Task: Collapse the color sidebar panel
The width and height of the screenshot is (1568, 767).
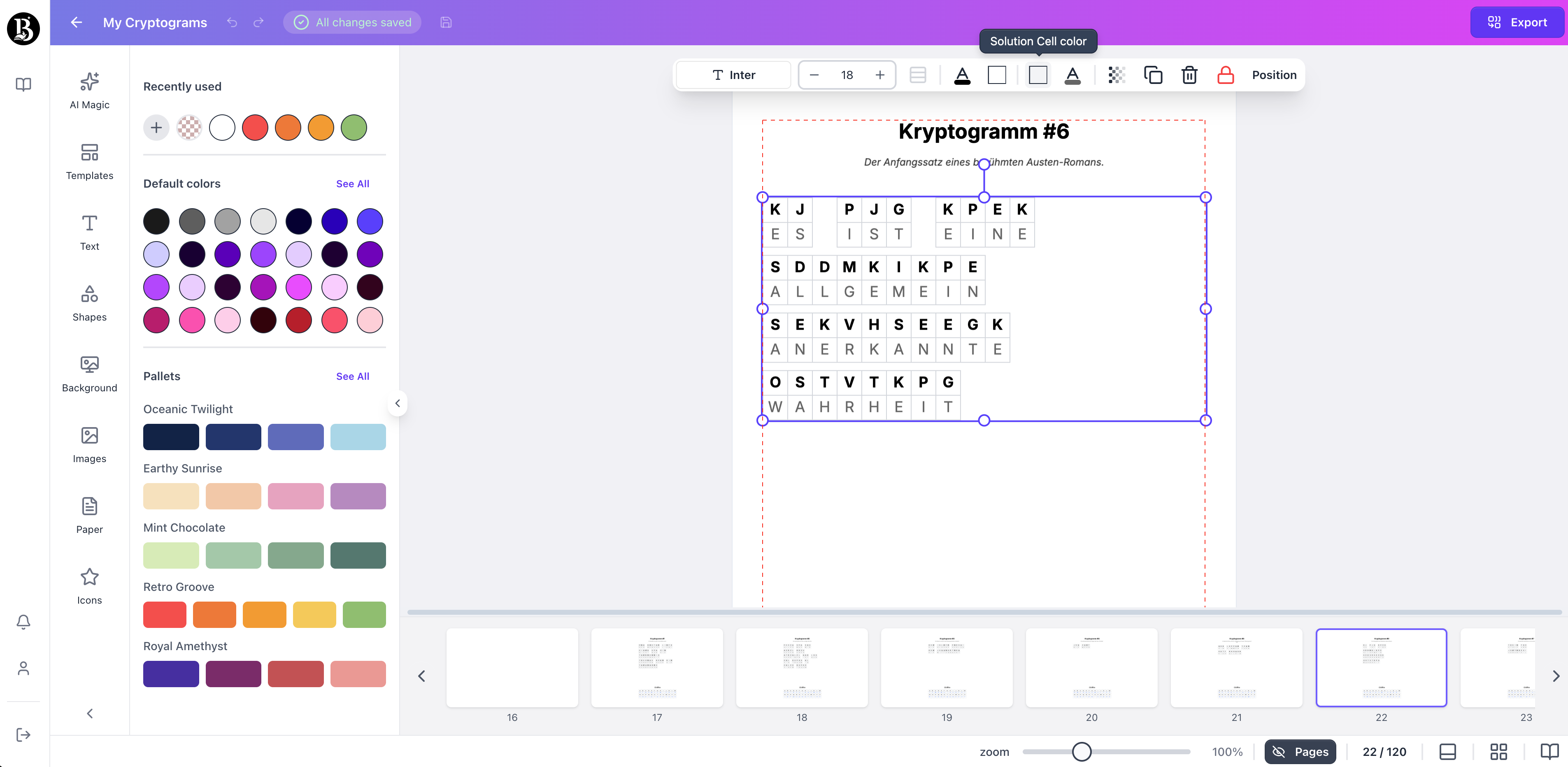Action: coord(398,403)
